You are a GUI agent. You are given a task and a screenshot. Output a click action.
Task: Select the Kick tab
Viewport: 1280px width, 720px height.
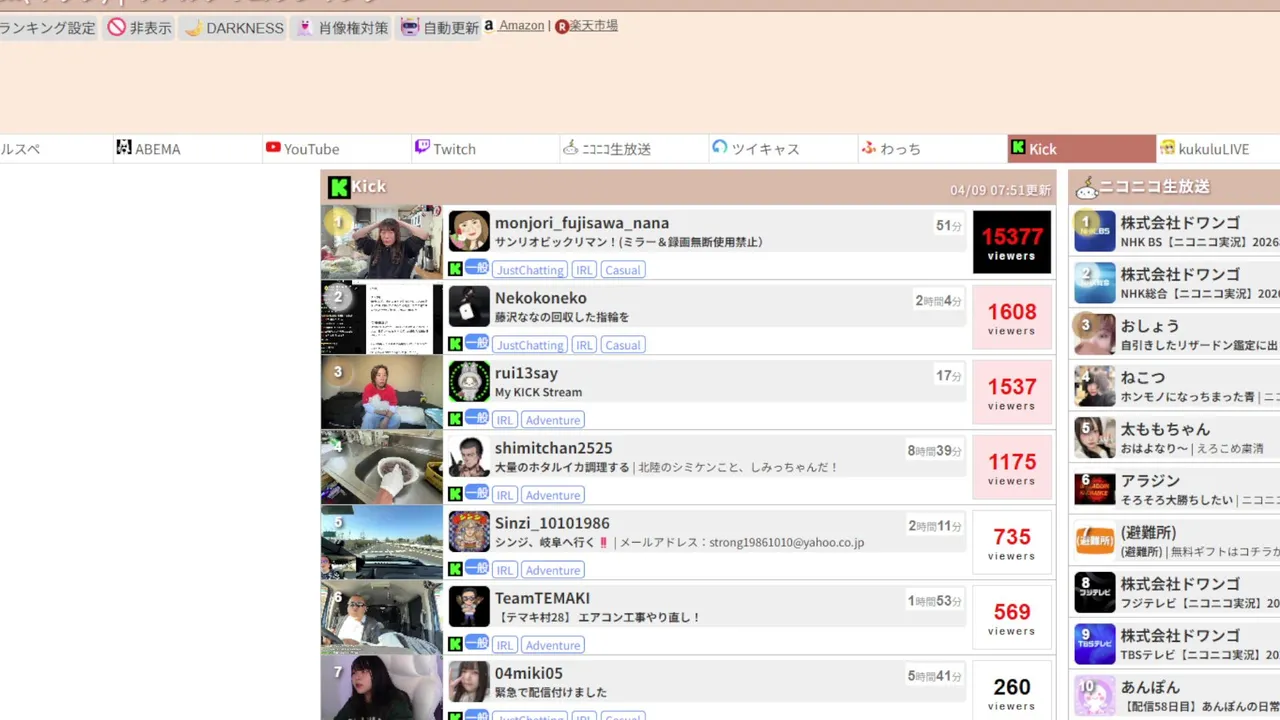point(1082,149)
